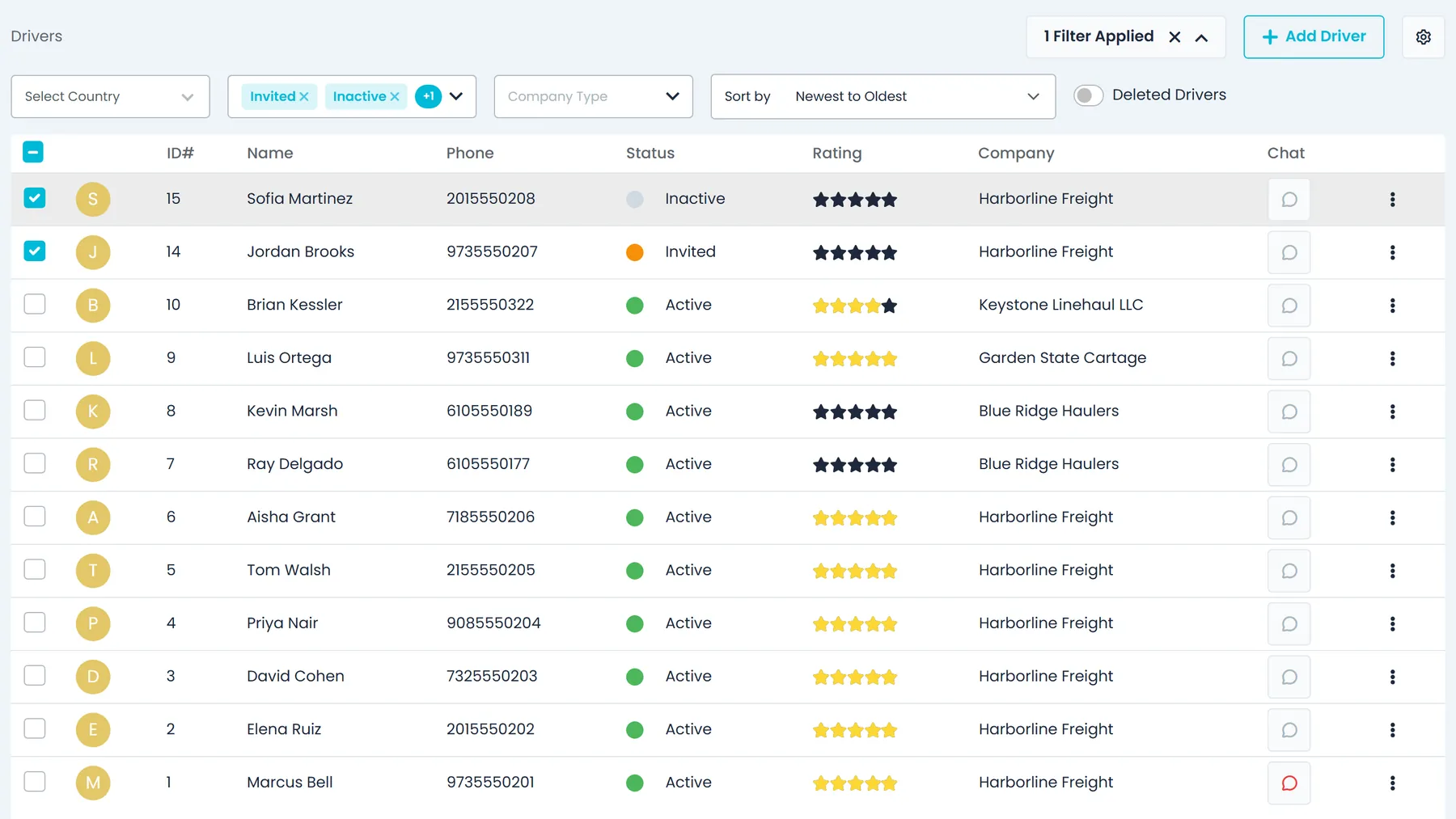Toggle the select-all header checkbox
This screenshot has height=819, width=1456.
(x=33, y=152)
